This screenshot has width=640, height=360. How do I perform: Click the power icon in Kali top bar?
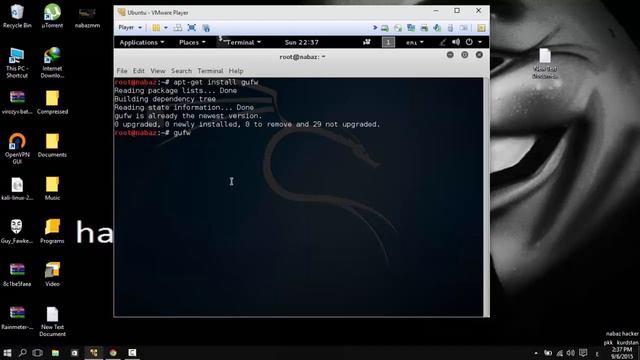point(469,42)
